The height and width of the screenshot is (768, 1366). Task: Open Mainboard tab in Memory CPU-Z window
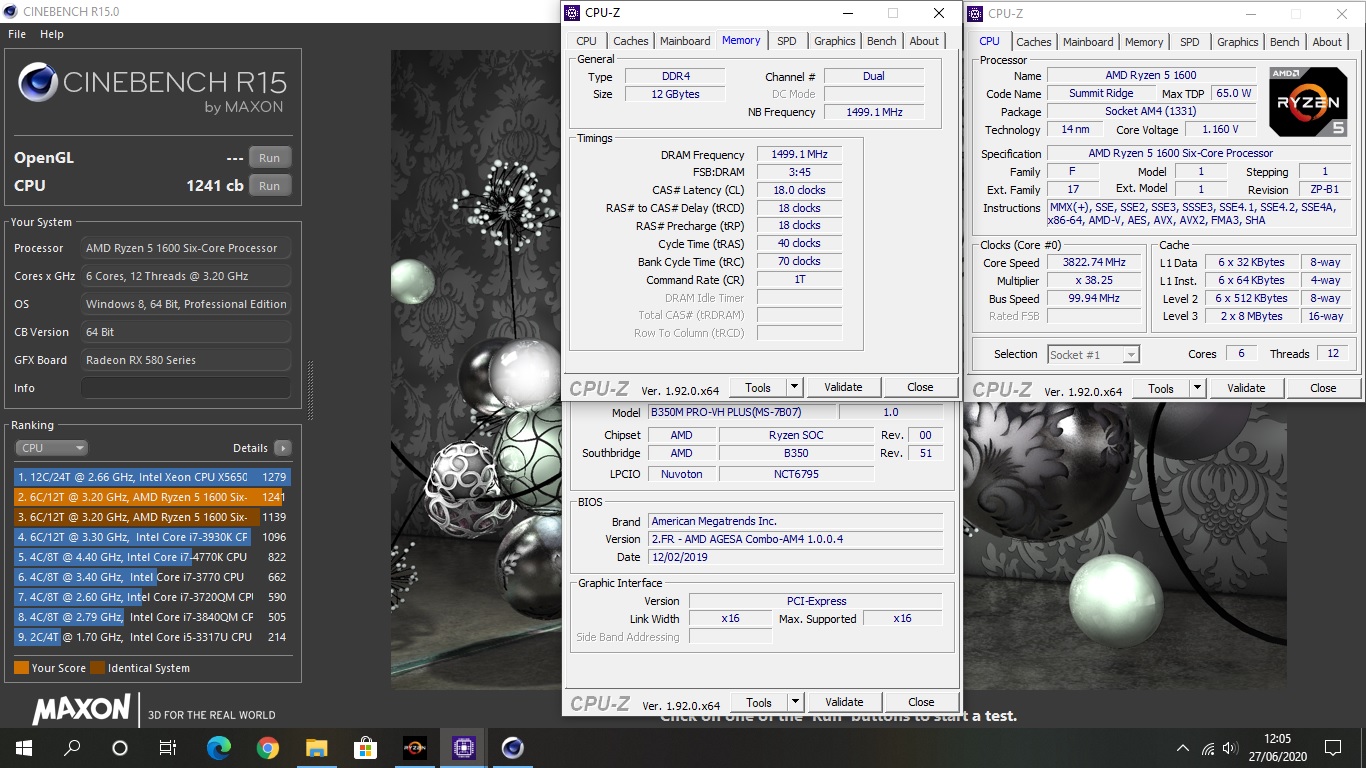click(685, 41)
